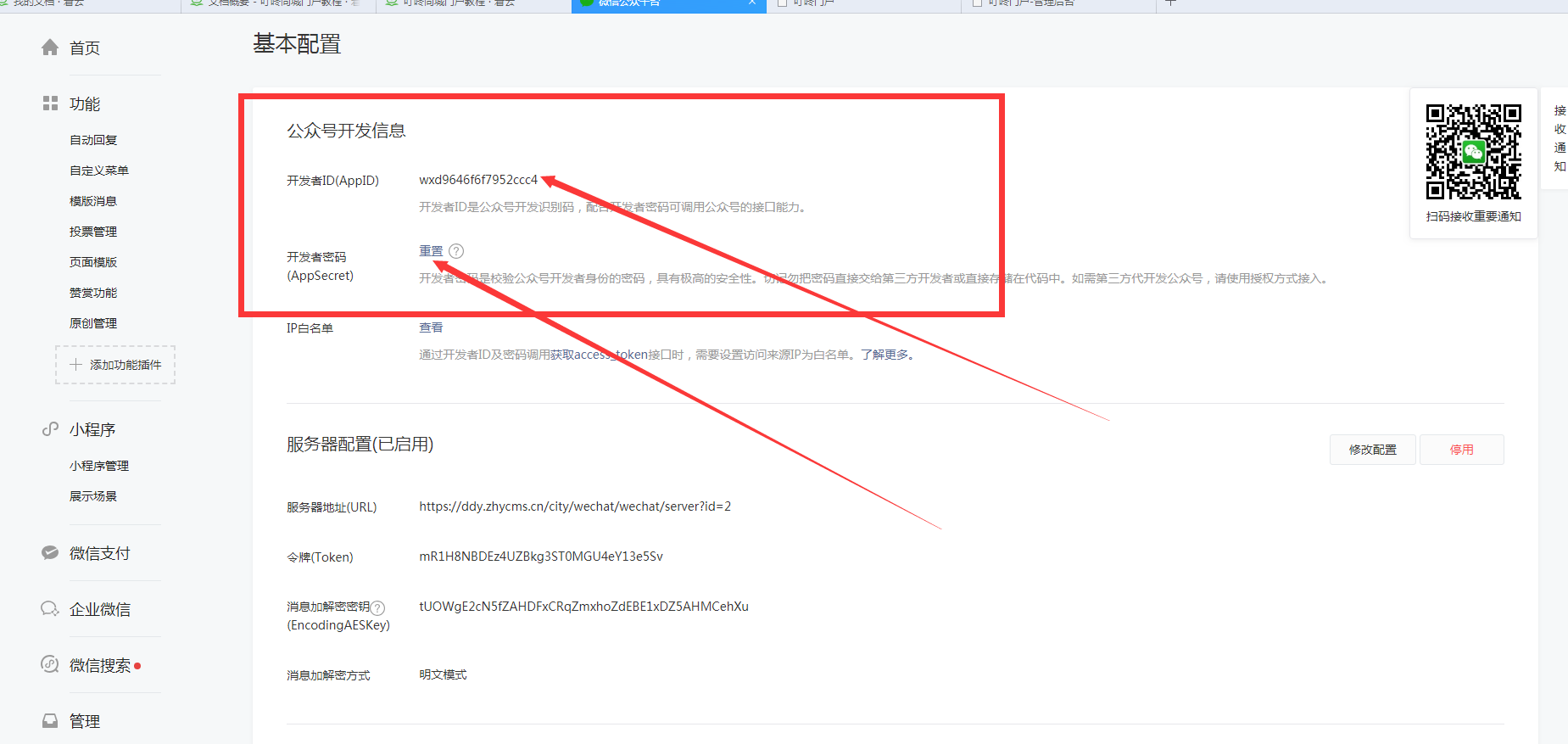The image size is (1568, 744).
Task: Select 模版消息 menu item
Action: tap(93, 201)
